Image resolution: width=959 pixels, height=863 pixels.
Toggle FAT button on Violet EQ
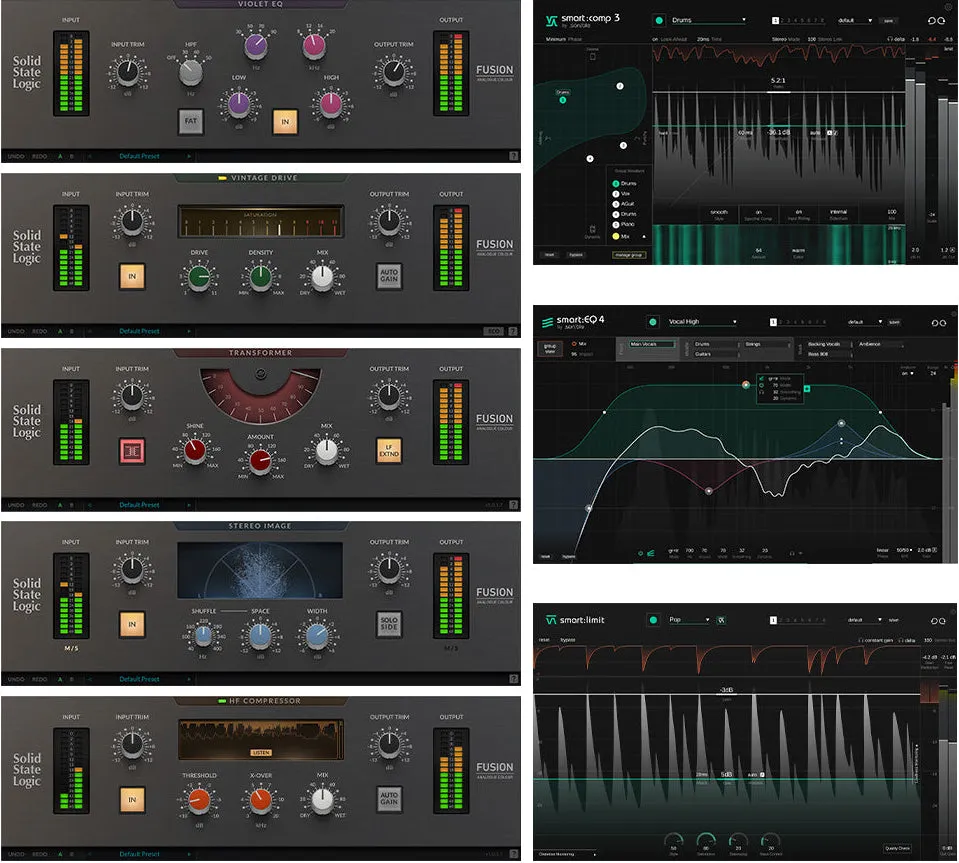click(x=191, y=121)
